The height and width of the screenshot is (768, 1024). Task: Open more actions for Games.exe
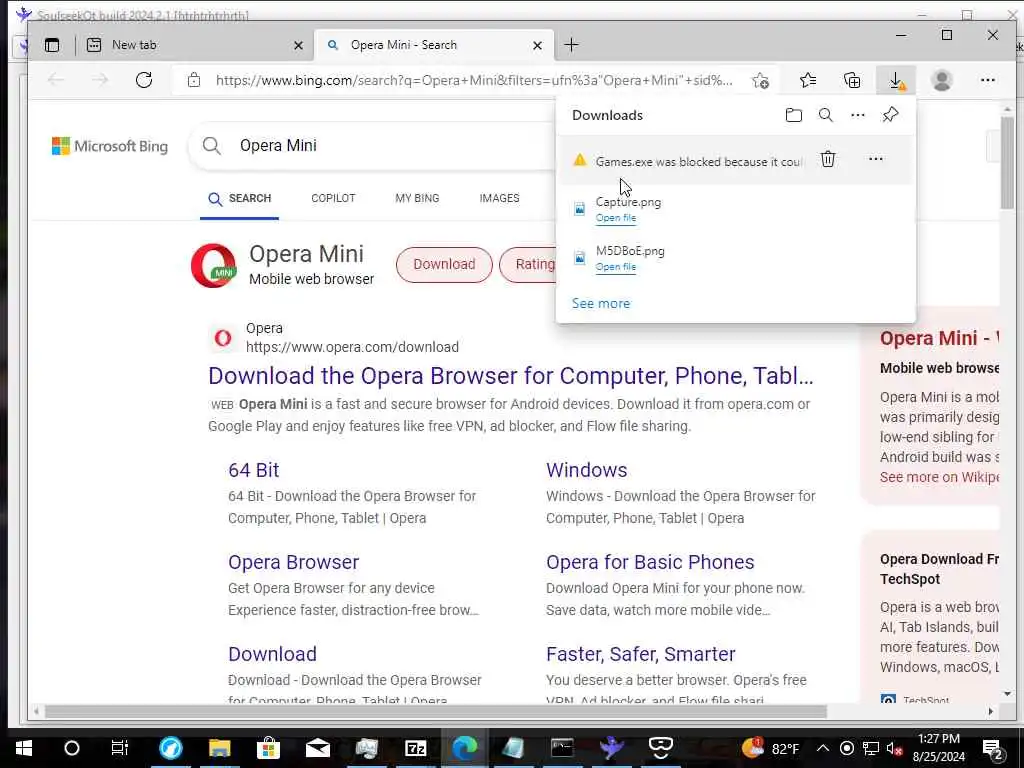(875, 159)
